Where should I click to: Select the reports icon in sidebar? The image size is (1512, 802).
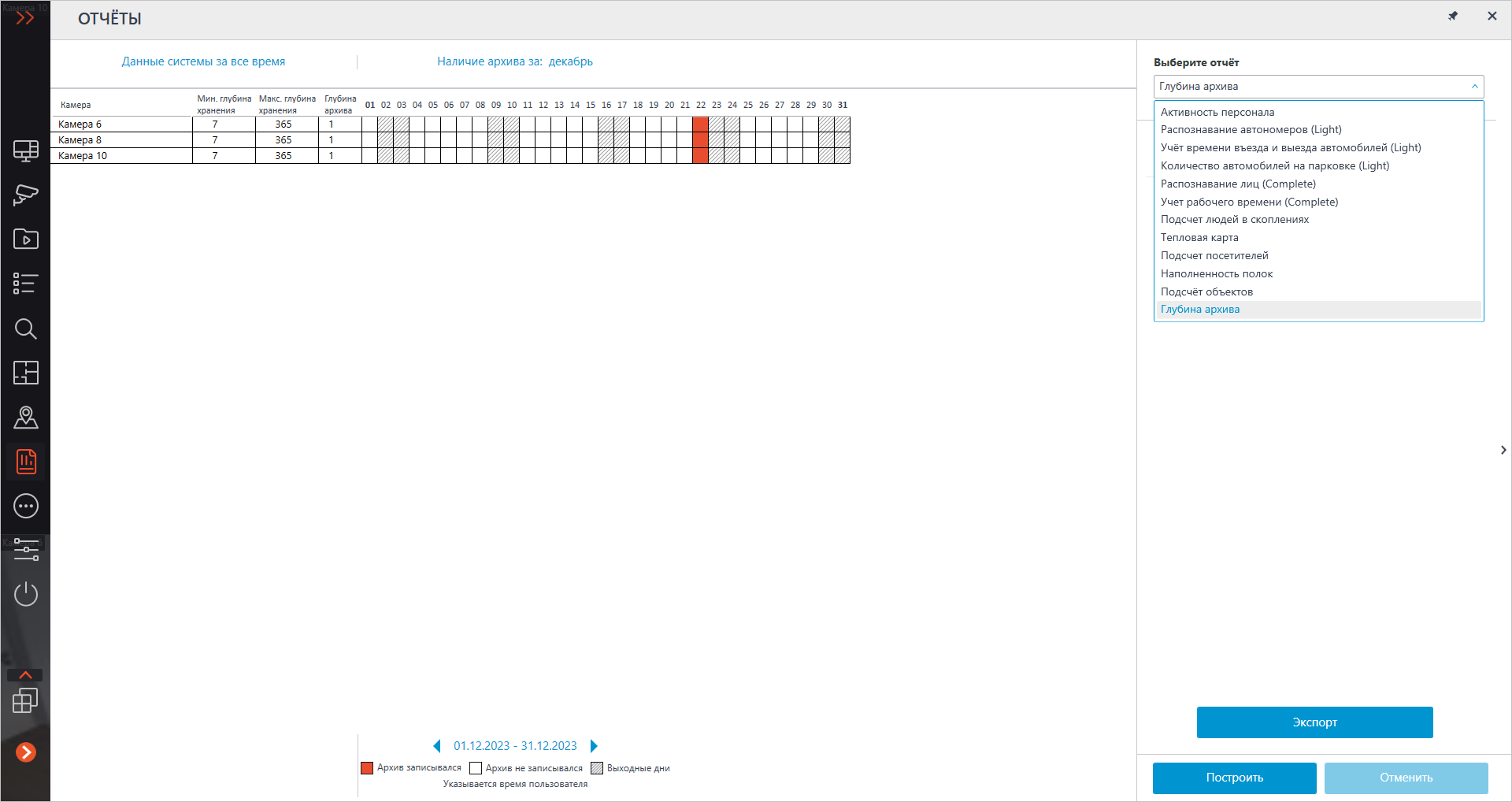point(26,462)
